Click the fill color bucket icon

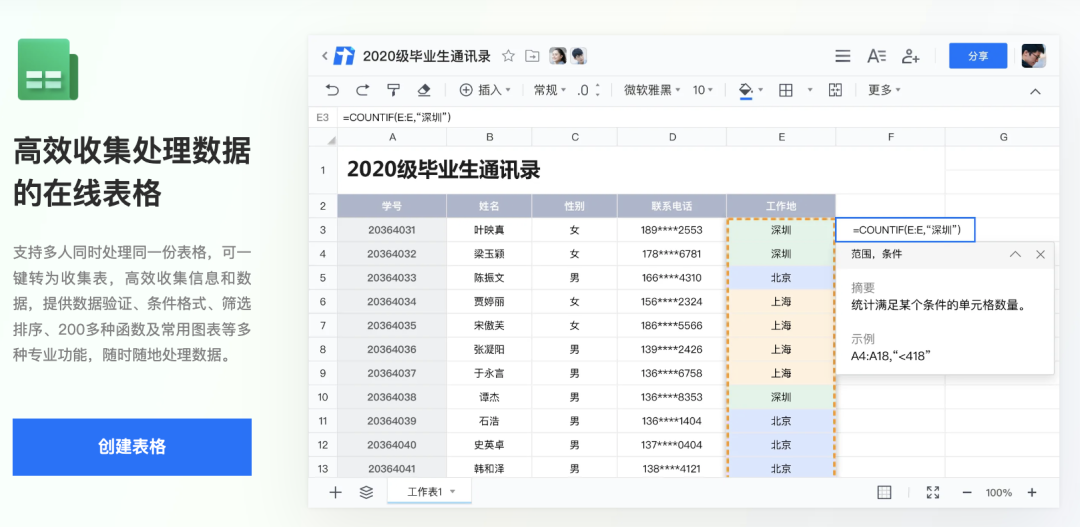point(745,90)
